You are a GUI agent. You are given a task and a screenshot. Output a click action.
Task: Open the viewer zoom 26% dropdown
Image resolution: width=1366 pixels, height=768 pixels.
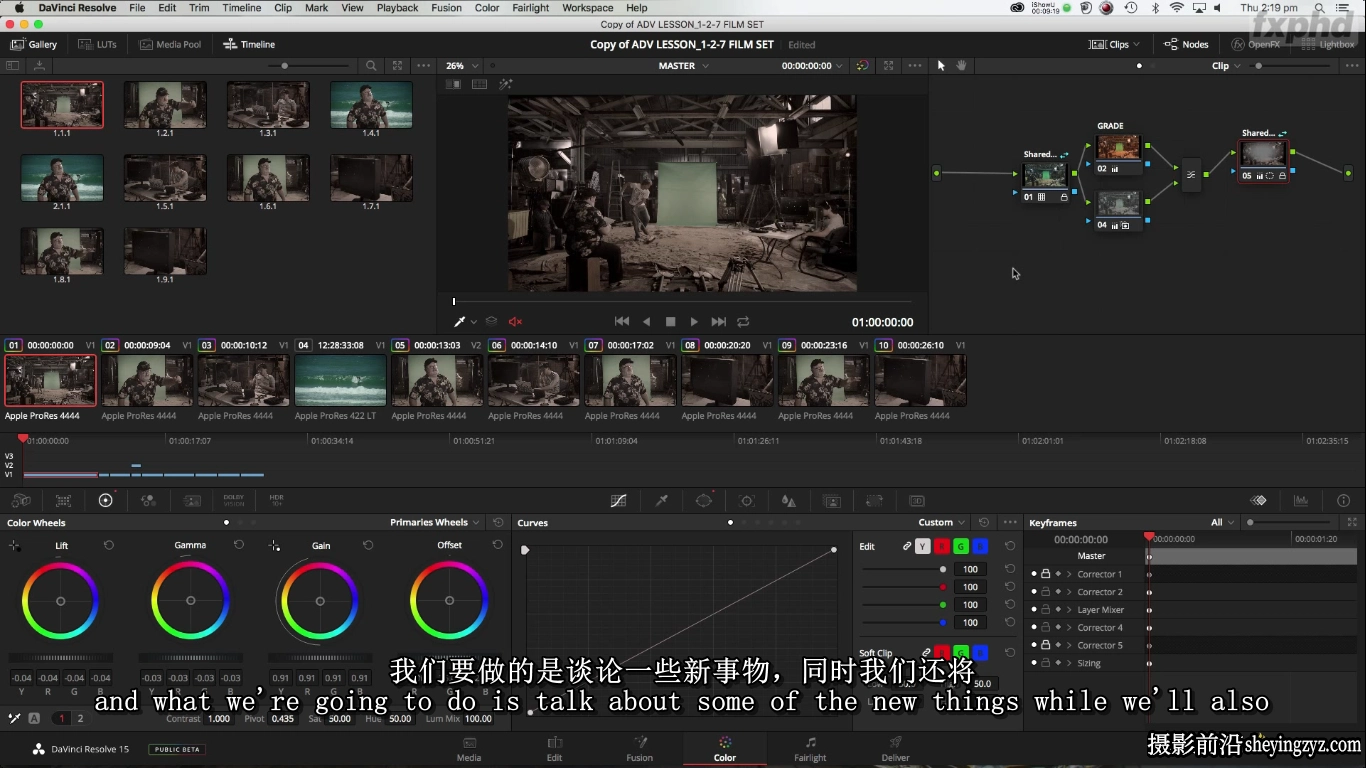461,66
